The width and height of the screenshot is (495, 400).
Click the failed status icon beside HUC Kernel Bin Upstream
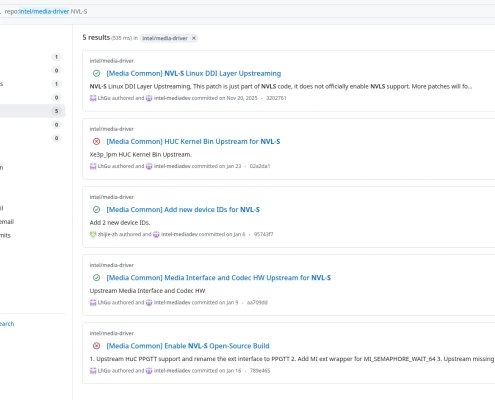click(96, 141)
